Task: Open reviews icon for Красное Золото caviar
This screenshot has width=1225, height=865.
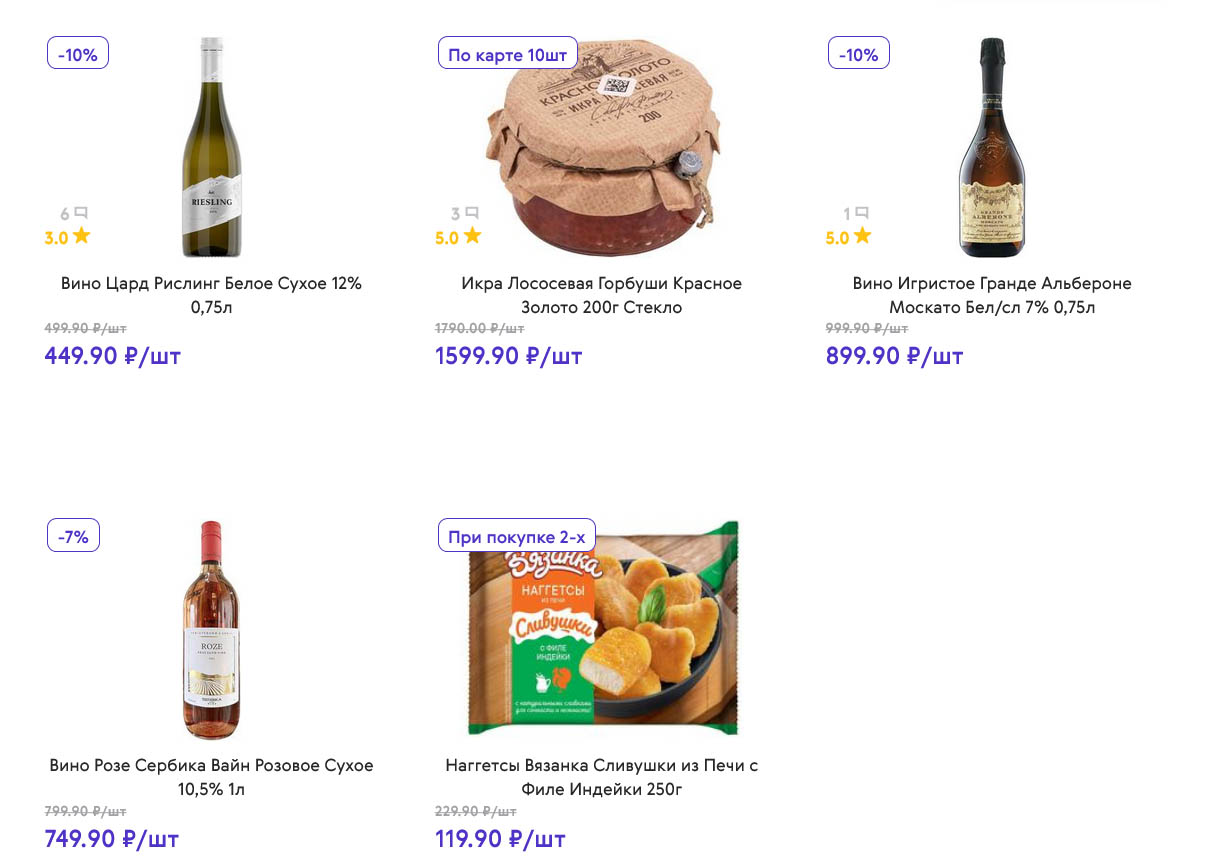Action: point(472,213)
